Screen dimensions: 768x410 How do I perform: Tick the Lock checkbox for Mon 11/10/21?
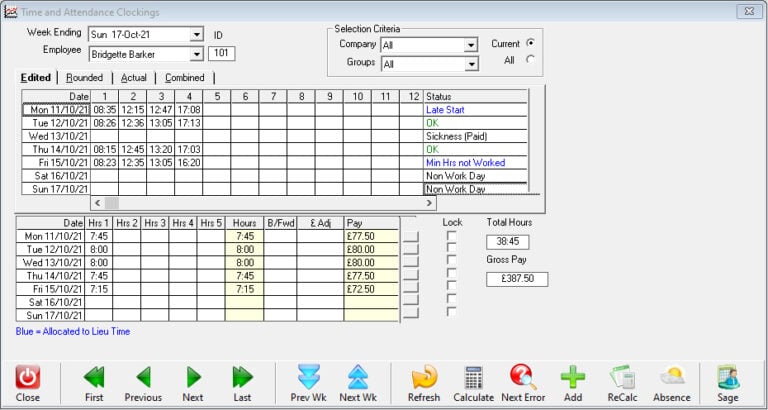click(x=451, y=236)
